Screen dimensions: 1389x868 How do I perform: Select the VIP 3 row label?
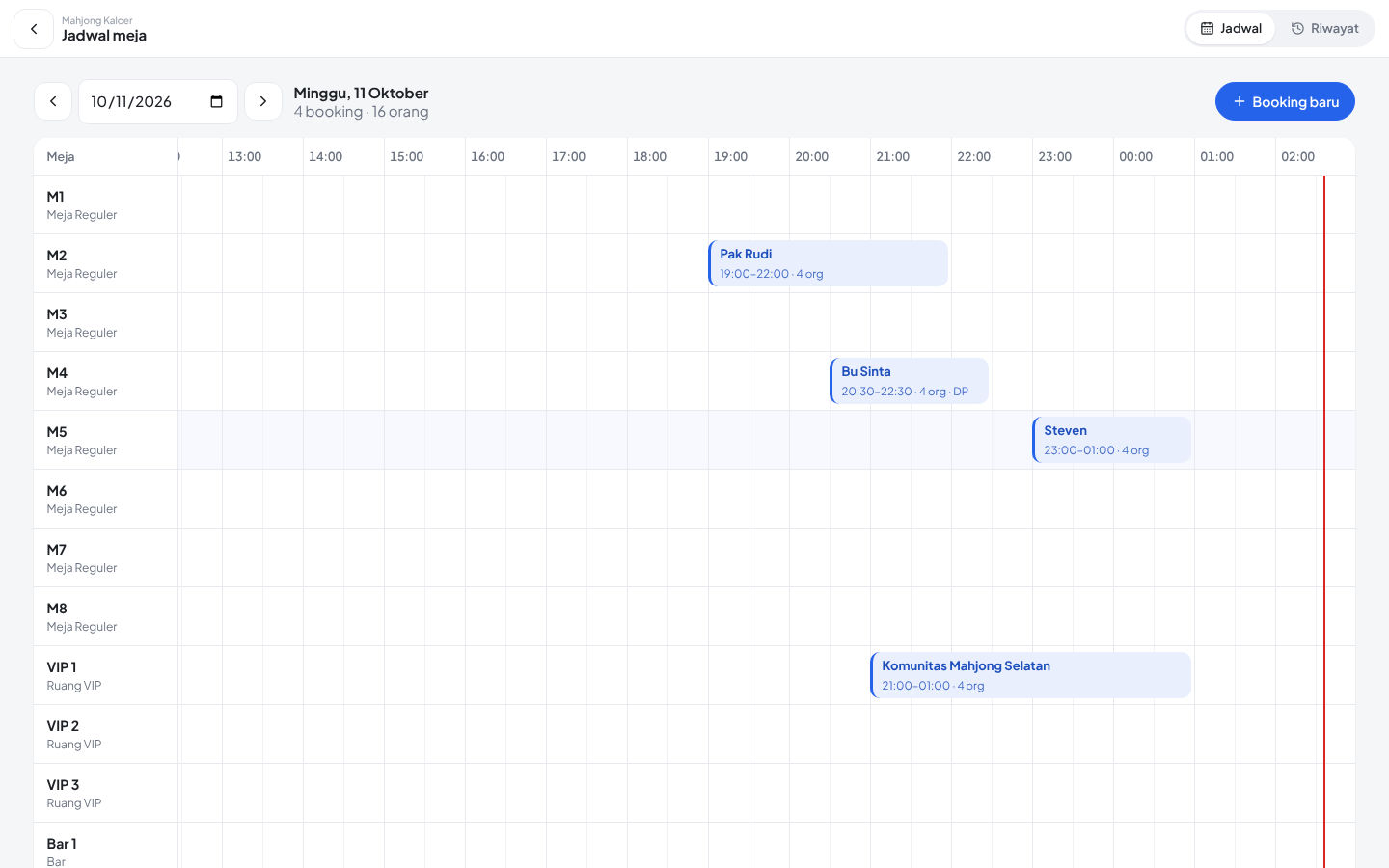[x=106, y=793]
